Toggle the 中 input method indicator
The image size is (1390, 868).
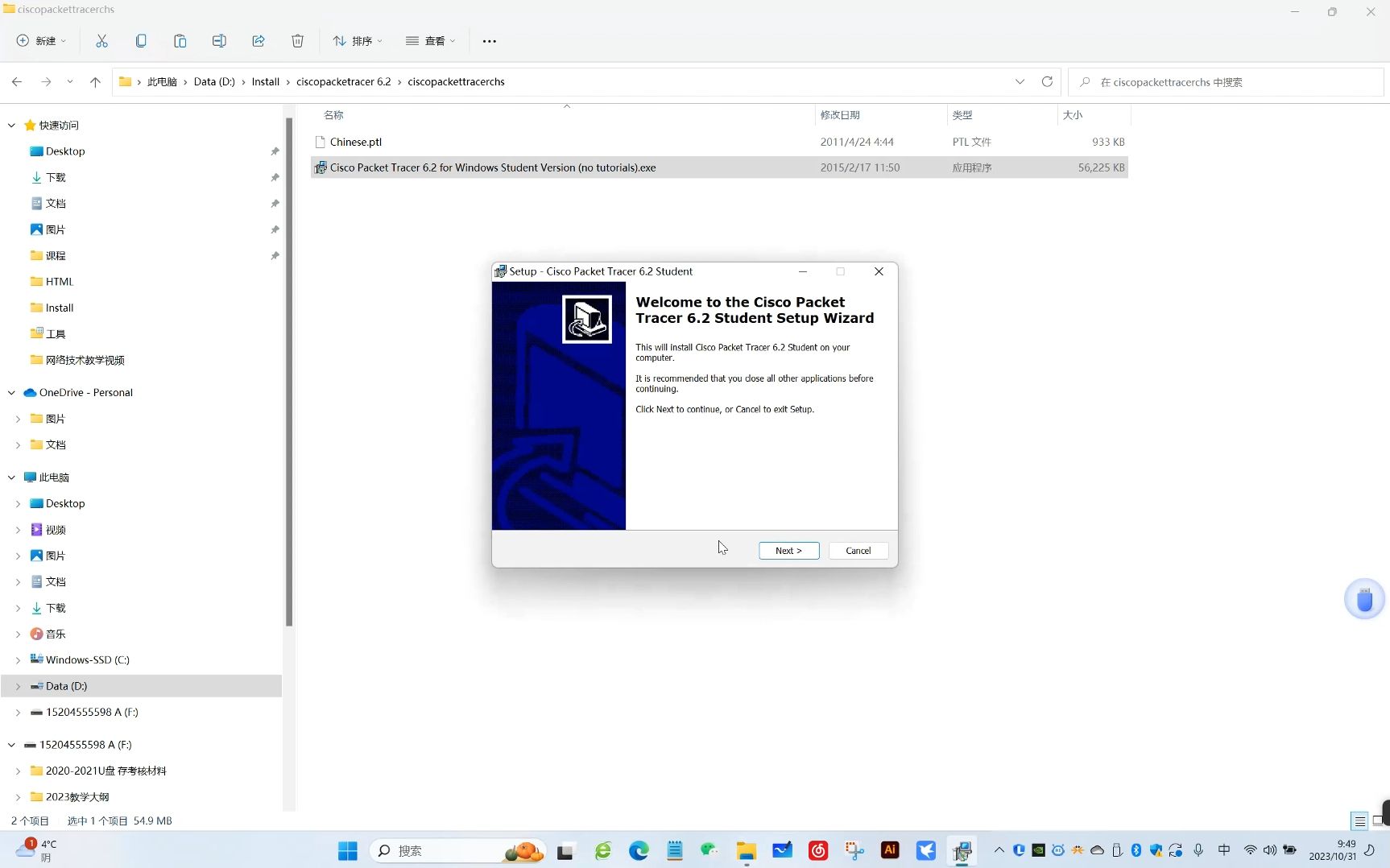click(x=1224, y=850)
